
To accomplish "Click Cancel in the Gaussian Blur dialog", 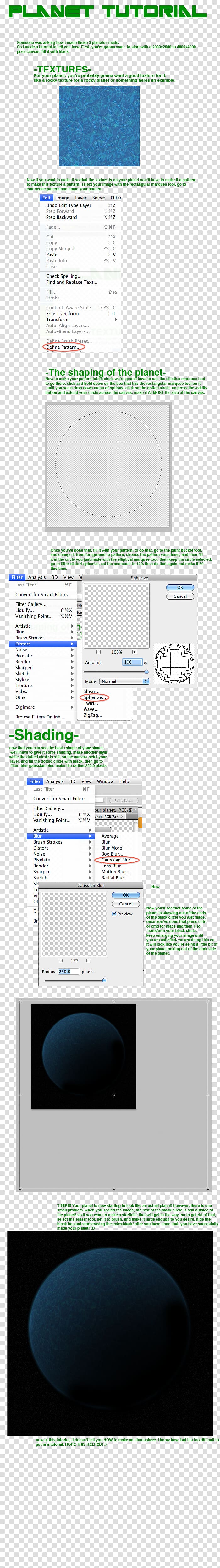I will click(125, 904).
